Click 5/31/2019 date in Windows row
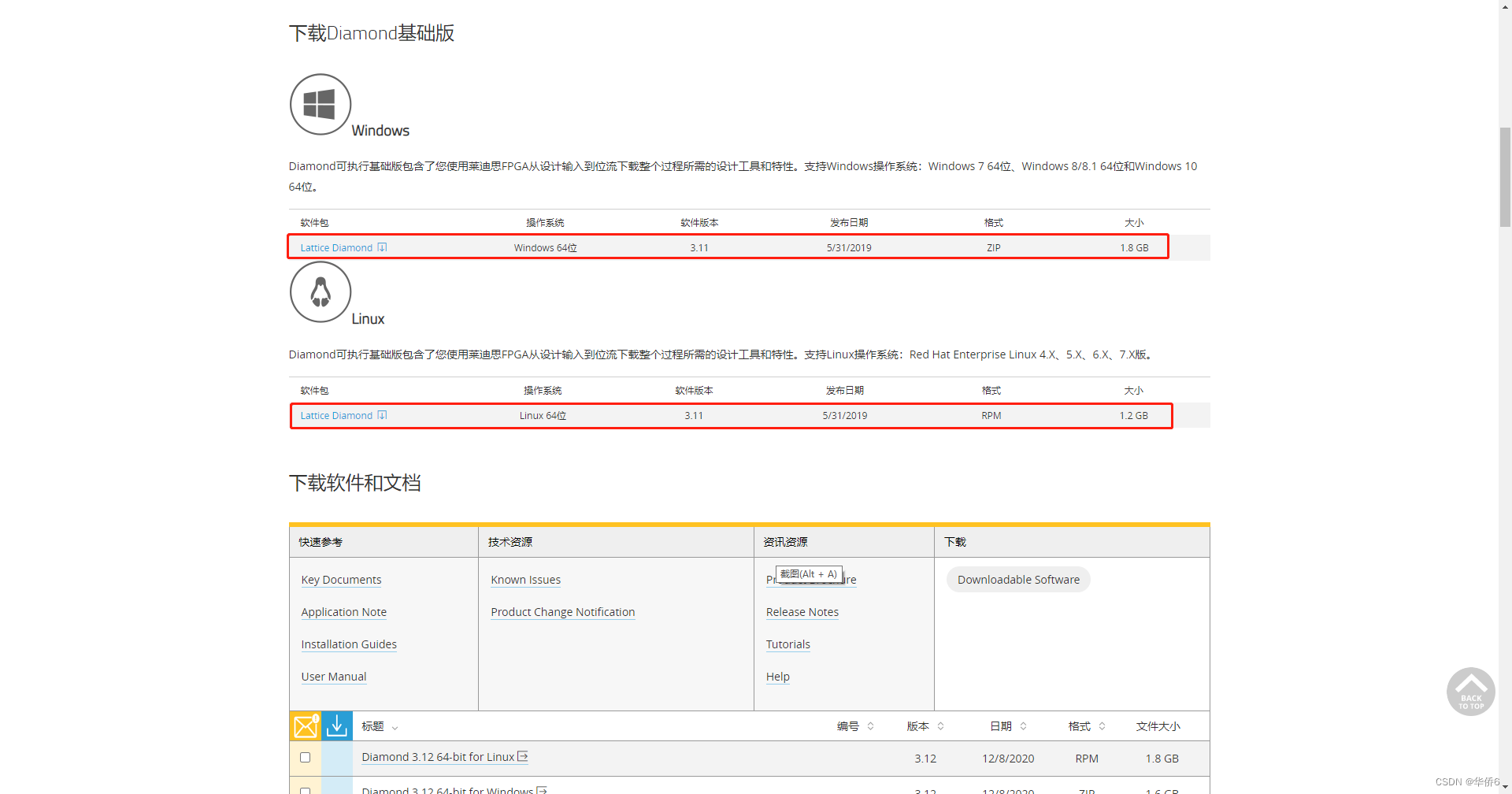This screenshot has height=794, width=1512. coord(849,247)
